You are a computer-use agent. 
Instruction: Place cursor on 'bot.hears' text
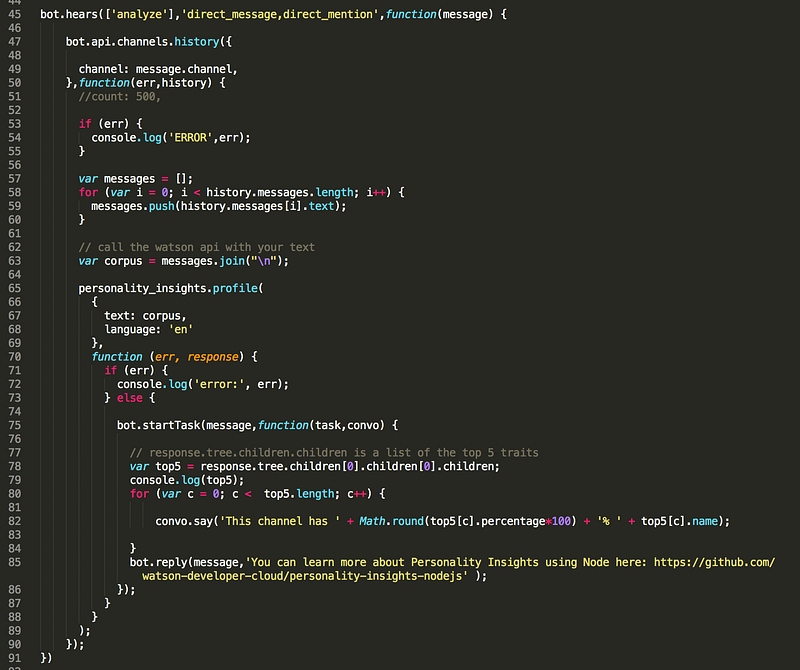69,14
